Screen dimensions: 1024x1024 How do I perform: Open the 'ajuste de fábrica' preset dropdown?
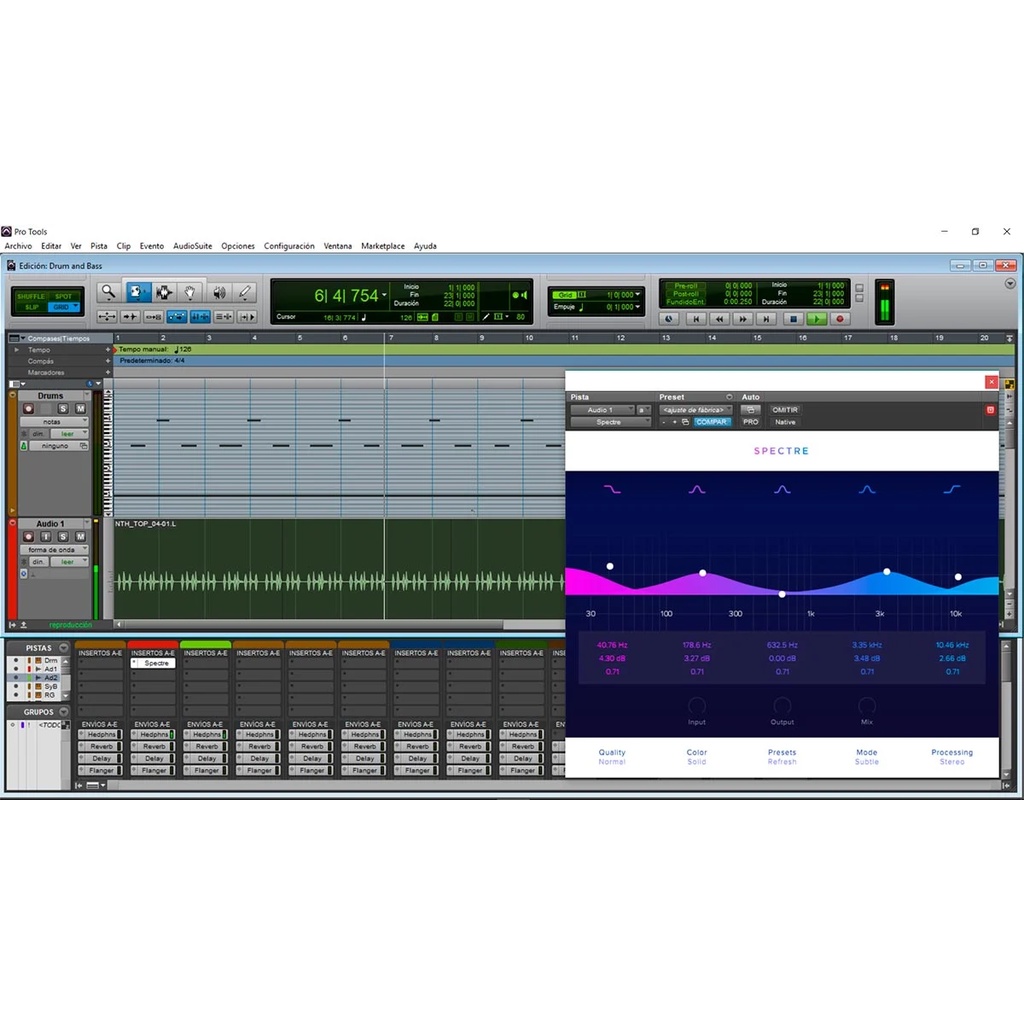click(x=696, y=410)
